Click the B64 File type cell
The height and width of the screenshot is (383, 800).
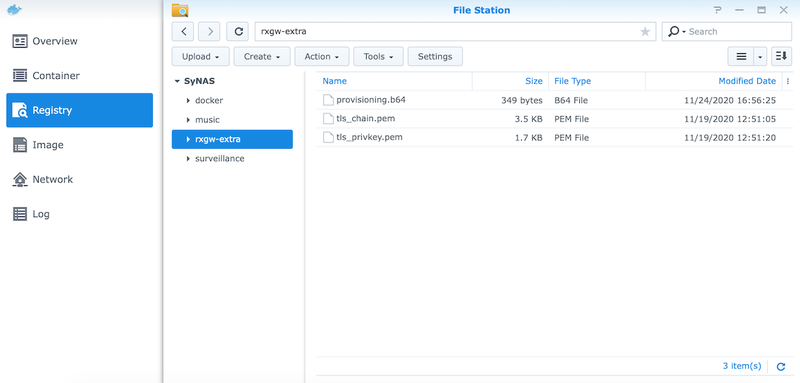click(x=571, y=100)
